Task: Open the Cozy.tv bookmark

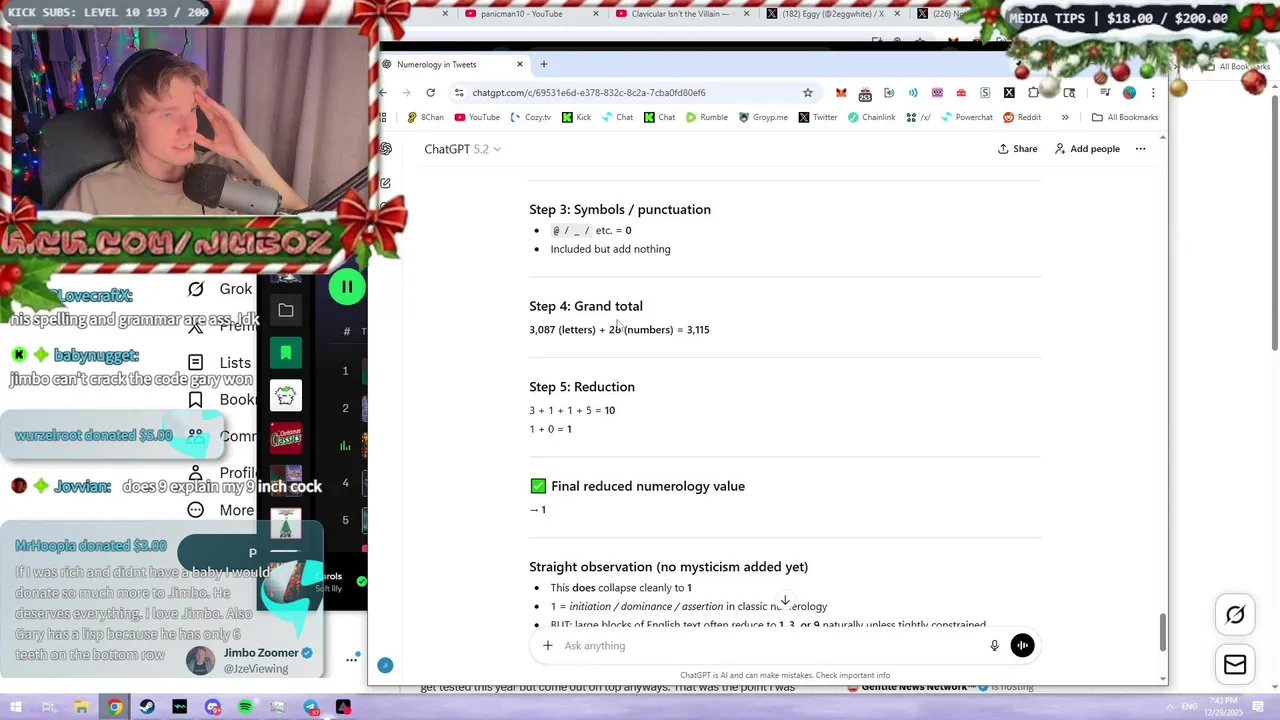Action: (x=531, y=117)
